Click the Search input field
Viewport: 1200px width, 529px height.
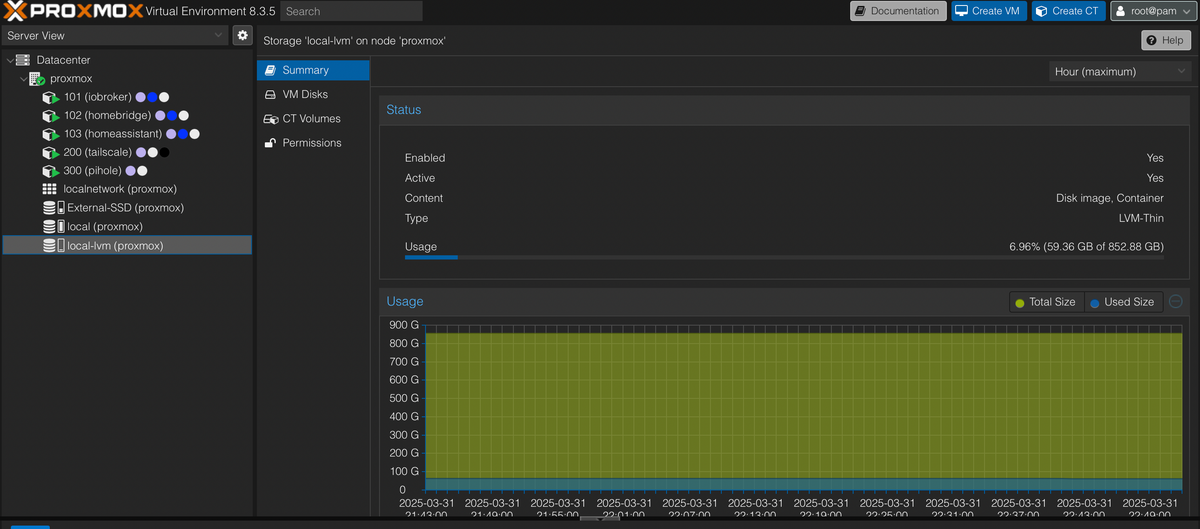pos(350,11)
